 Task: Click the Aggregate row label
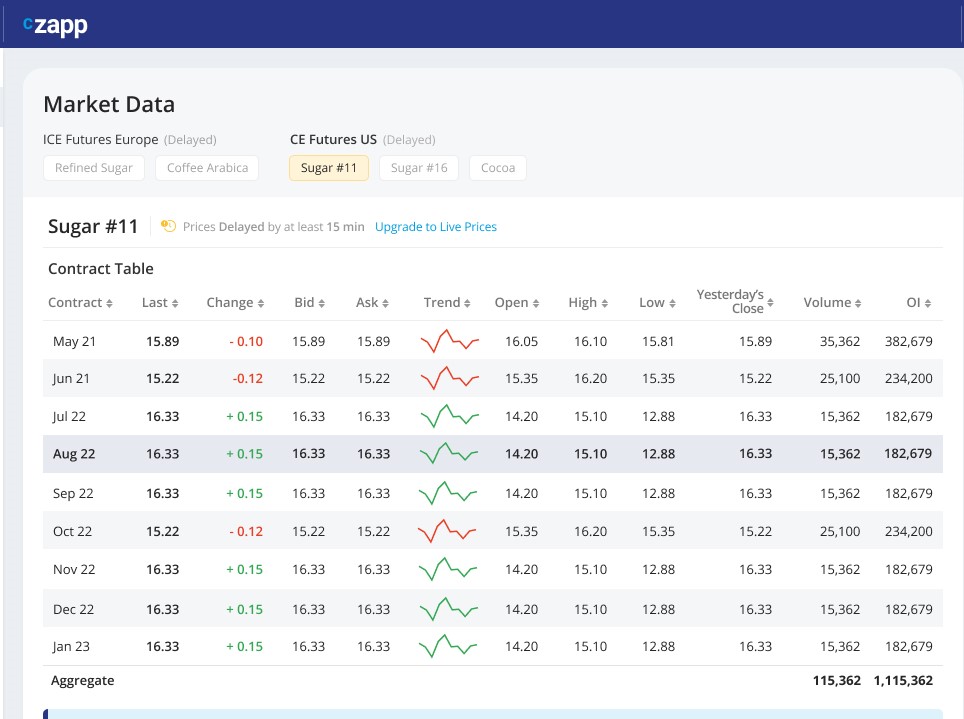82,680
